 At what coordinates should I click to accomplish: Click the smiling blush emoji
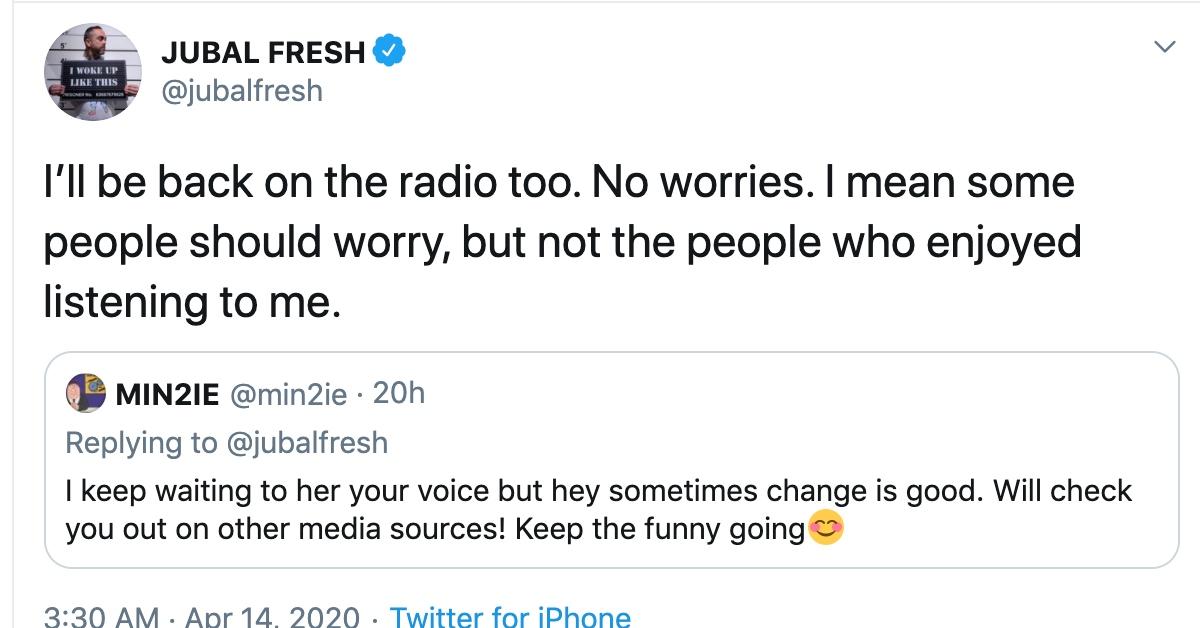click(x=825, y=529)
